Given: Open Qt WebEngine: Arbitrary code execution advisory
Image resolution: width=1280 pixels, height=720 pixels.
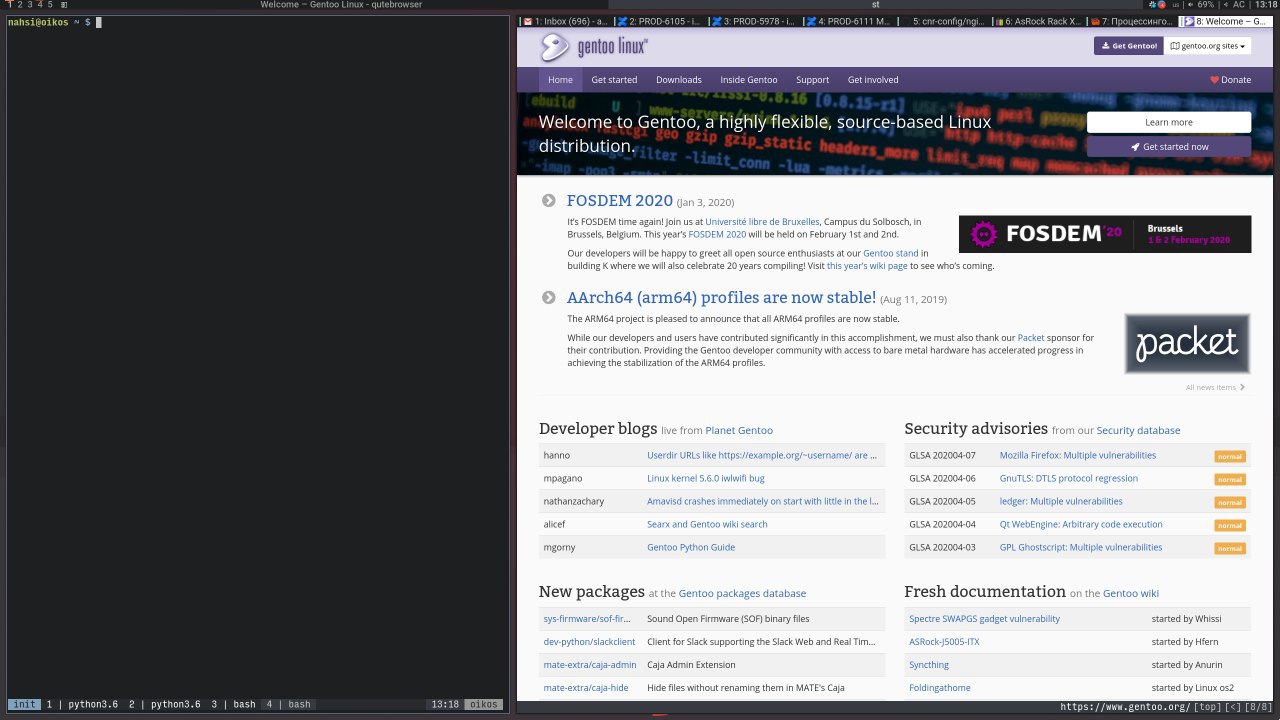Looking at the screenshot, I should [x=1081, y=524].
